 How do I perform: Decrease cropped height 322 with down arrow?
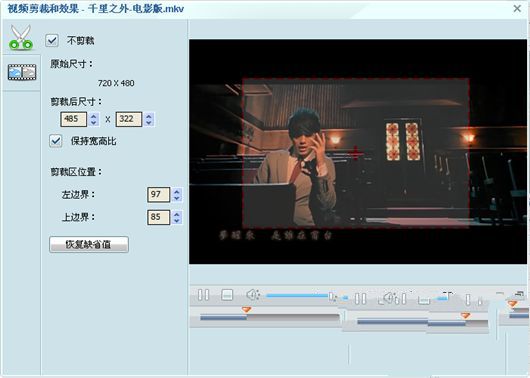149,123
